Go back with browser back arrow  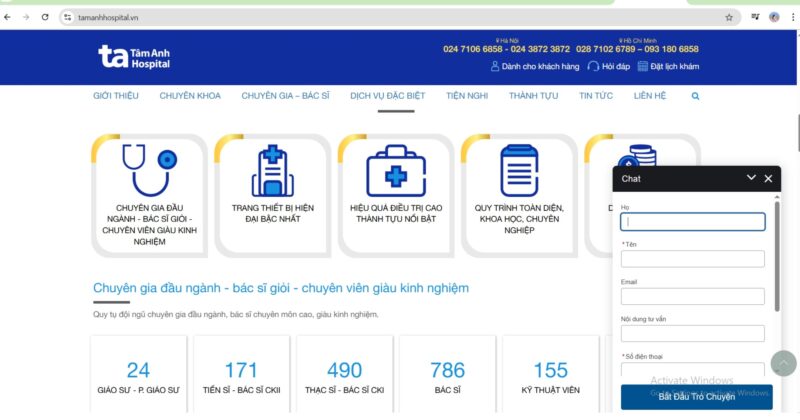(x=7, y=17)
